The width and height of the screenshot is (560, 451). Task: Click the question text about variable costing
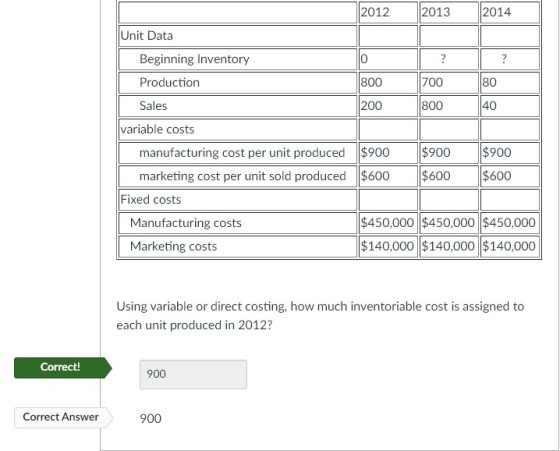(320, 316)
